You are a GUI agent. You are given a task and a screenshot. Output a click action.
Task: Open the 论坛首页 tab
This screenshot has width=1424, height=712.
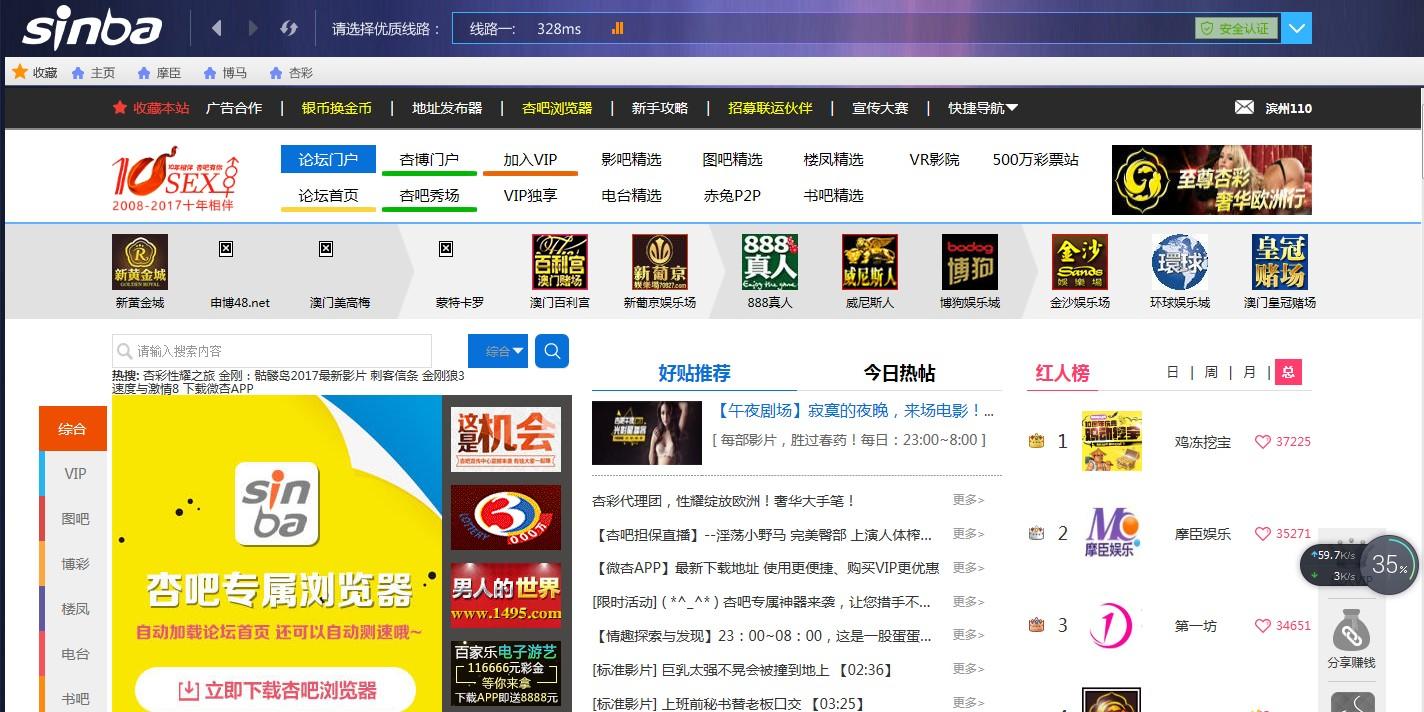[328, 195]
